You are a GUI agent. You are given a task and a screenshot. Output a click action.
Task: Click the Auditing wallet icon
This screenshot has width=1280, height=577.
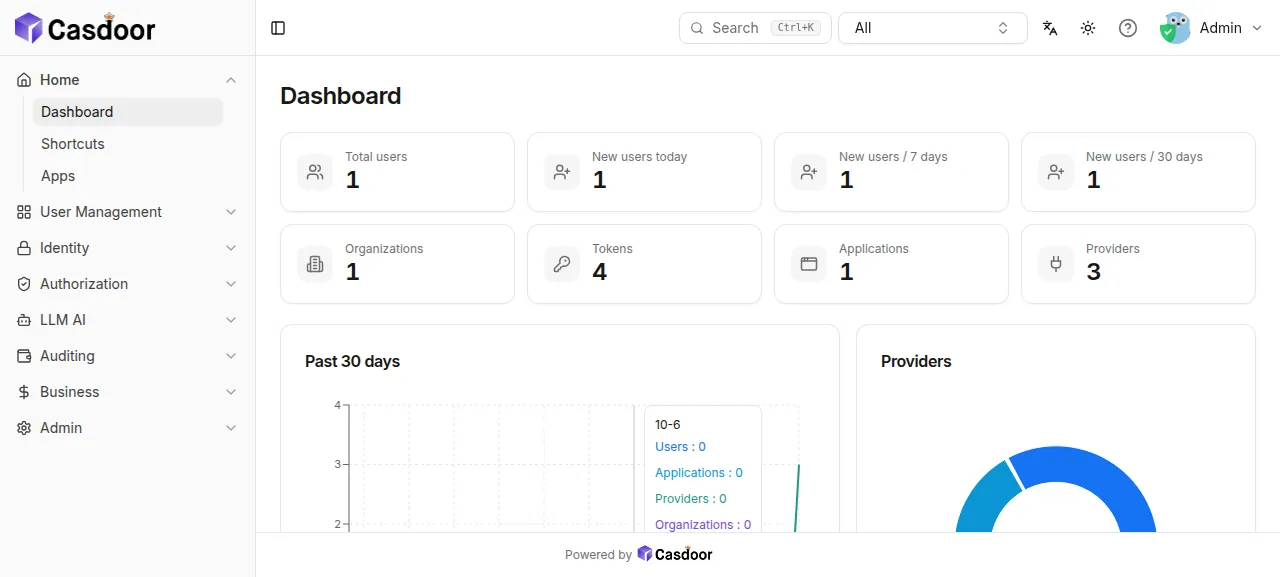pyautogui.click(x=24, y=356)
